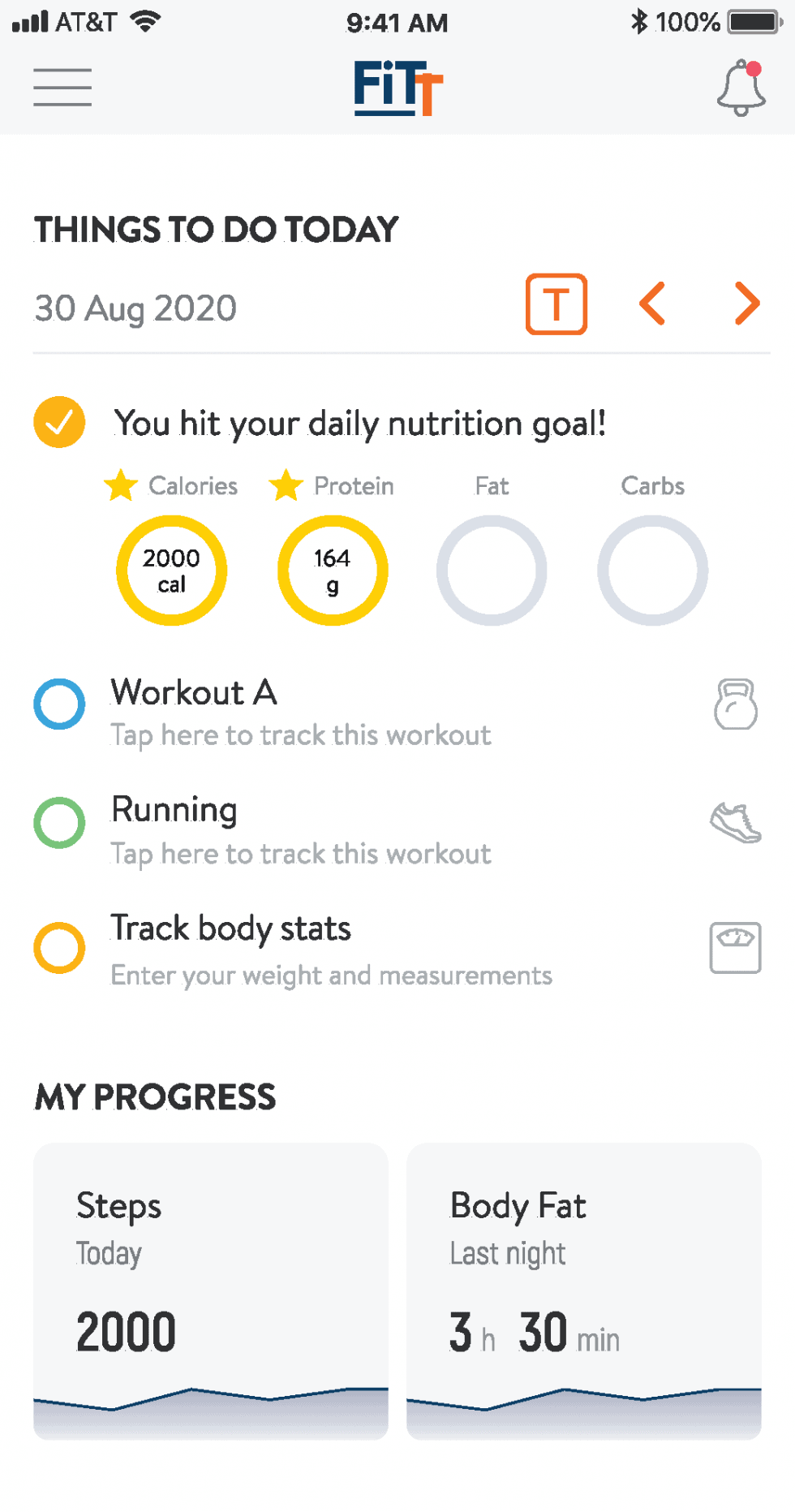
Task: Go to previous day arrow
Action: tap(652, 304)
